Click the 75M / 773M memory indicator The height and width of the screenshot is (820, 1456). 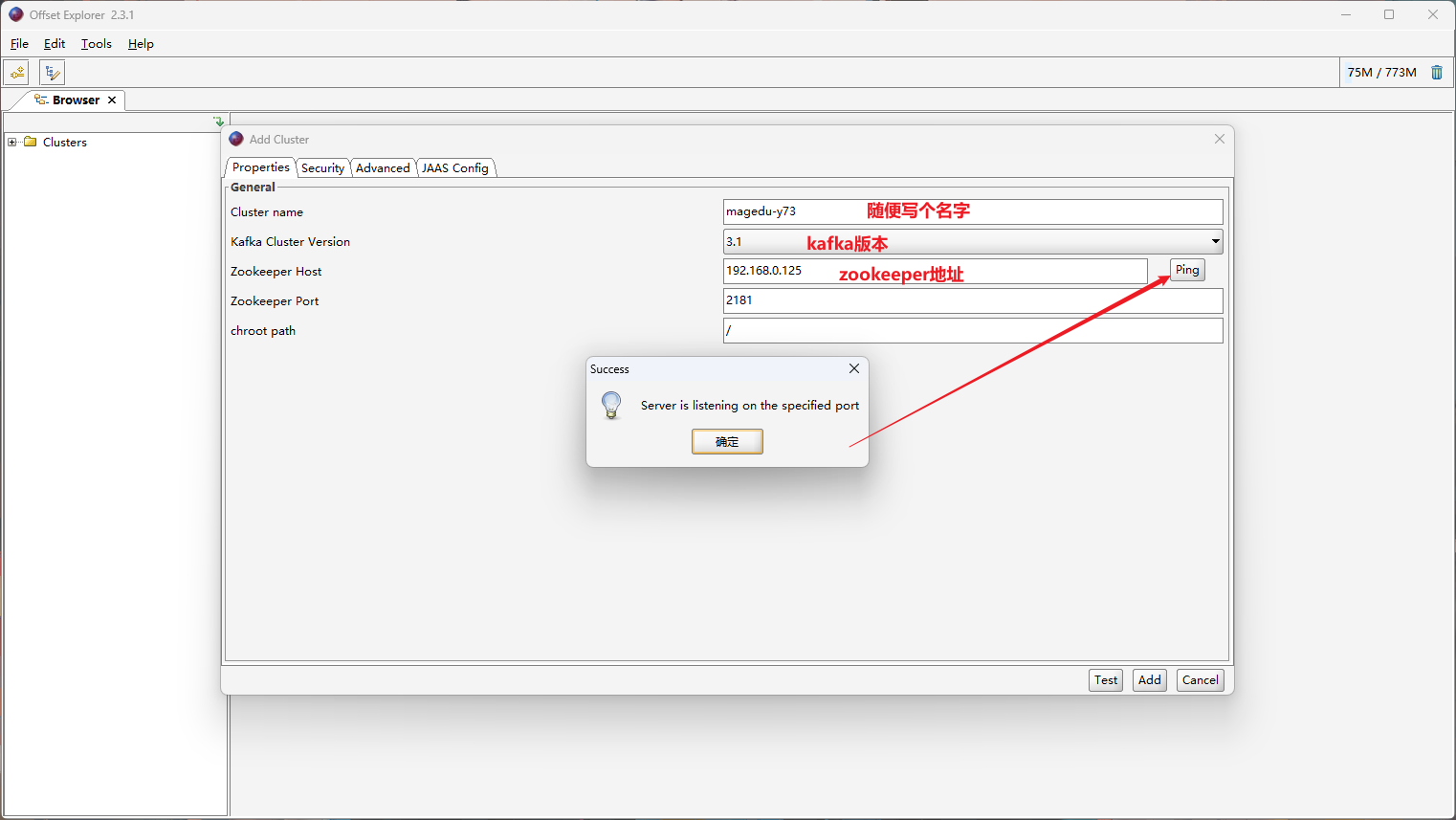[x=1381, y=73]
